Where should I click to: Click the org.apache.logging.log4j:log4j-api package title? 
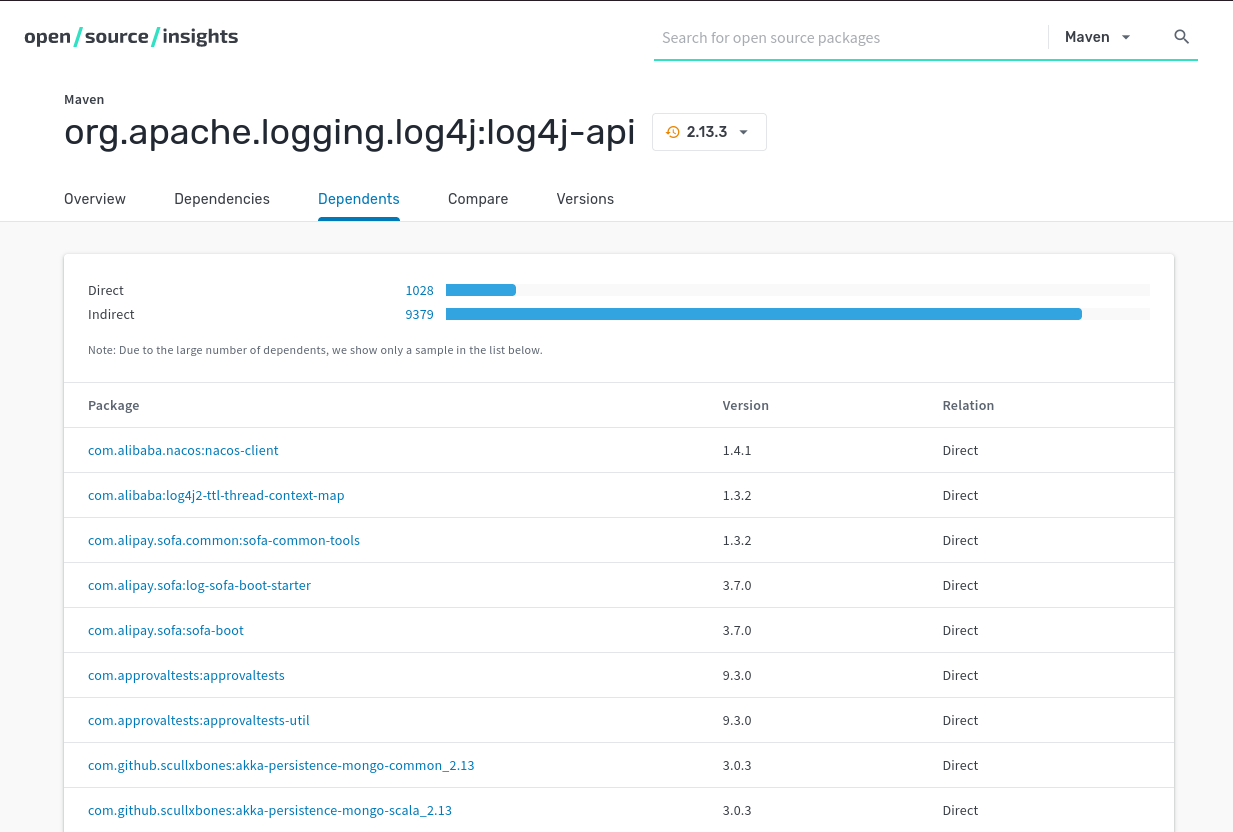[350, 132]
